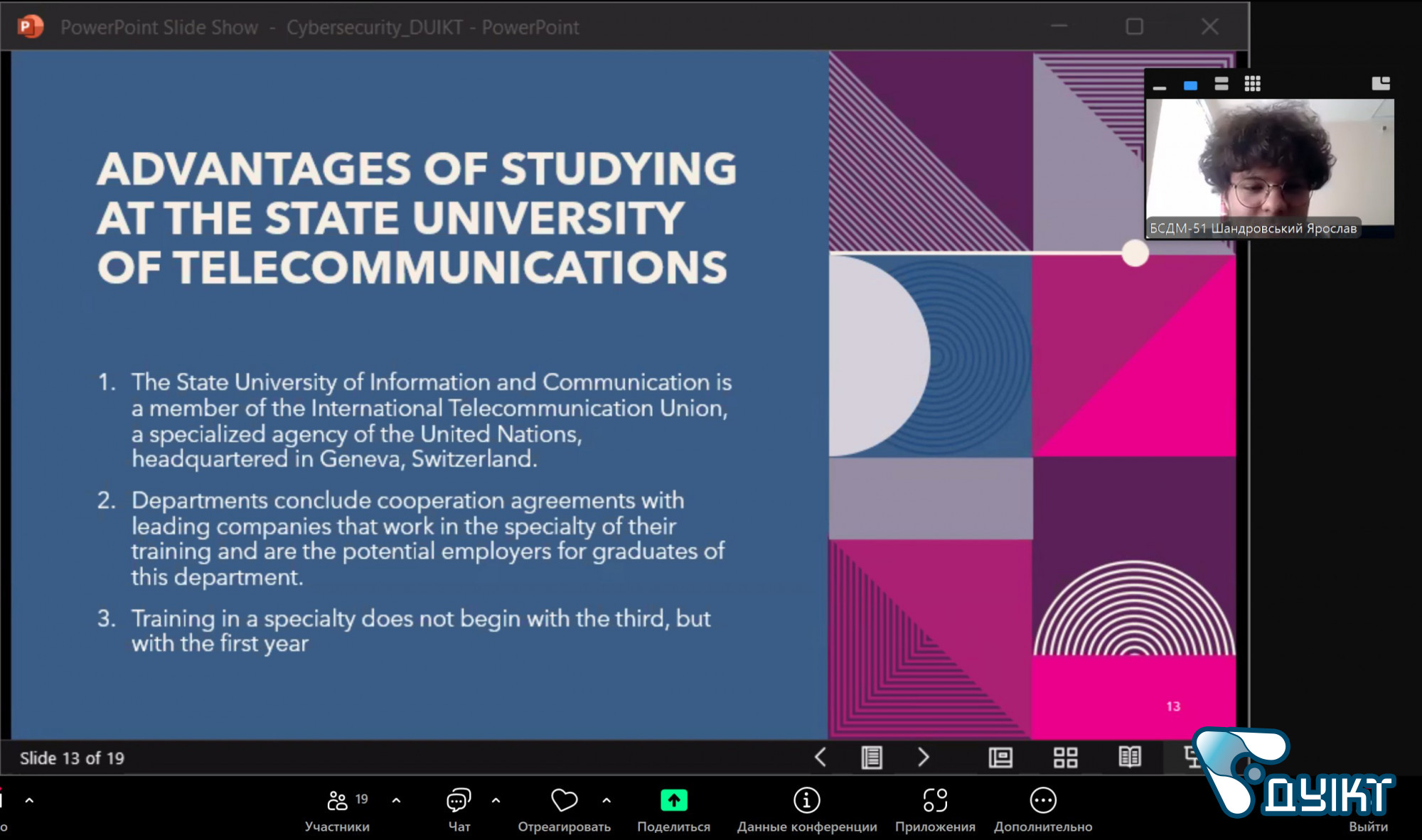Viewport: 1422px width, 840px height.
Task: Click the line 'Departments conclude cooperation agreements with'
Action: pyautogui.click(x=407, y=500)
